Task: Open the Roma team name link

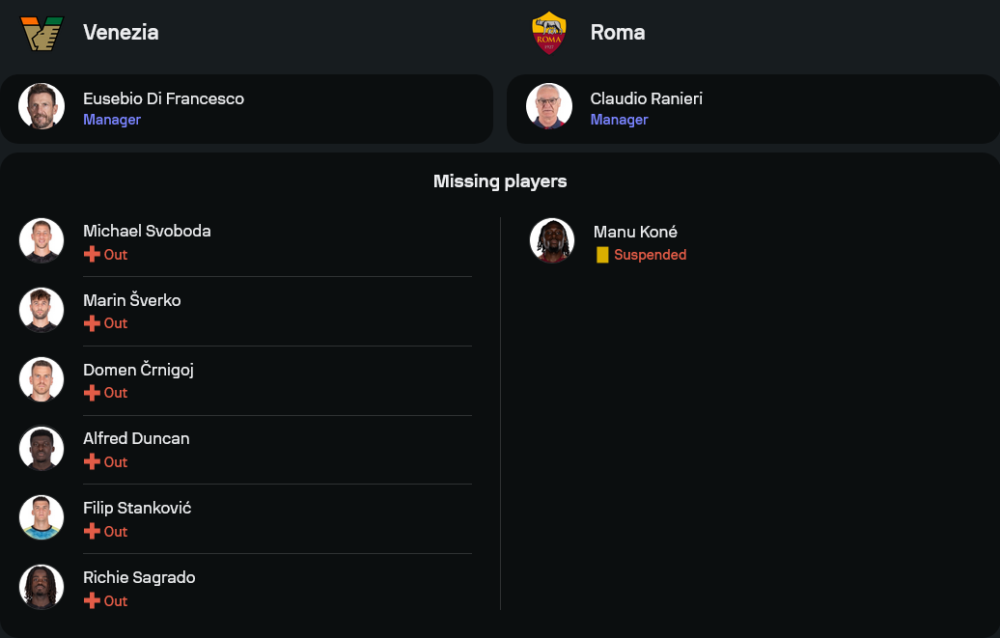Action: click(x=617, y=32)
